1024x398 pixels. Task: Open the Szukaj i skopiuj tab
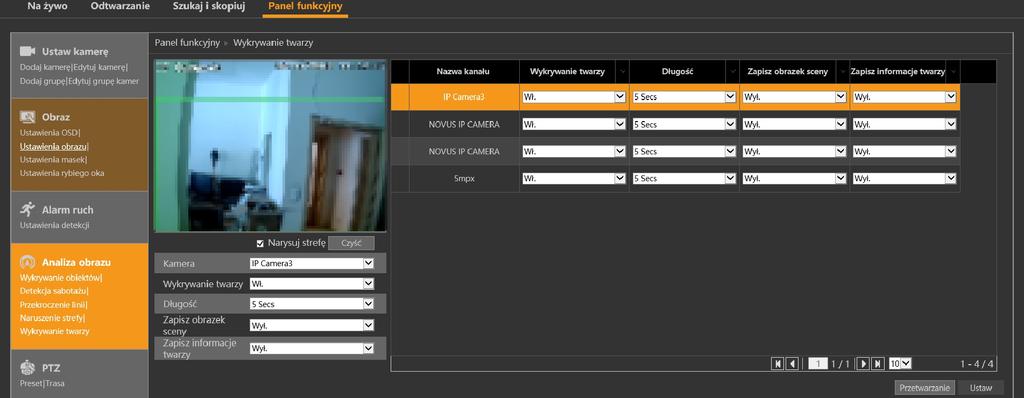209,6
